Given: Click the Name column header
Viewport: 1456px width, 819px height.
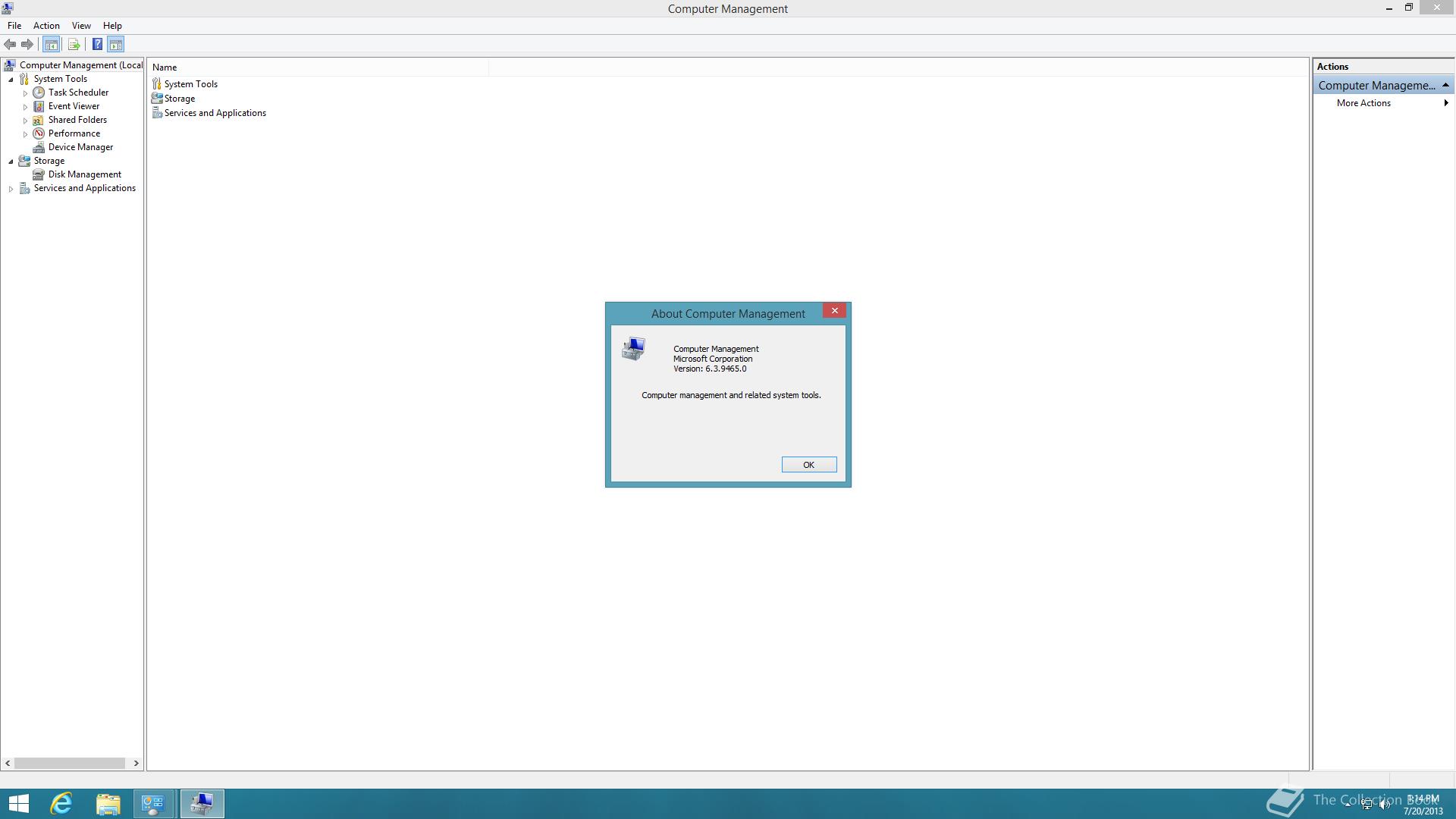Looking at the screenshot, I should (318, 67).
